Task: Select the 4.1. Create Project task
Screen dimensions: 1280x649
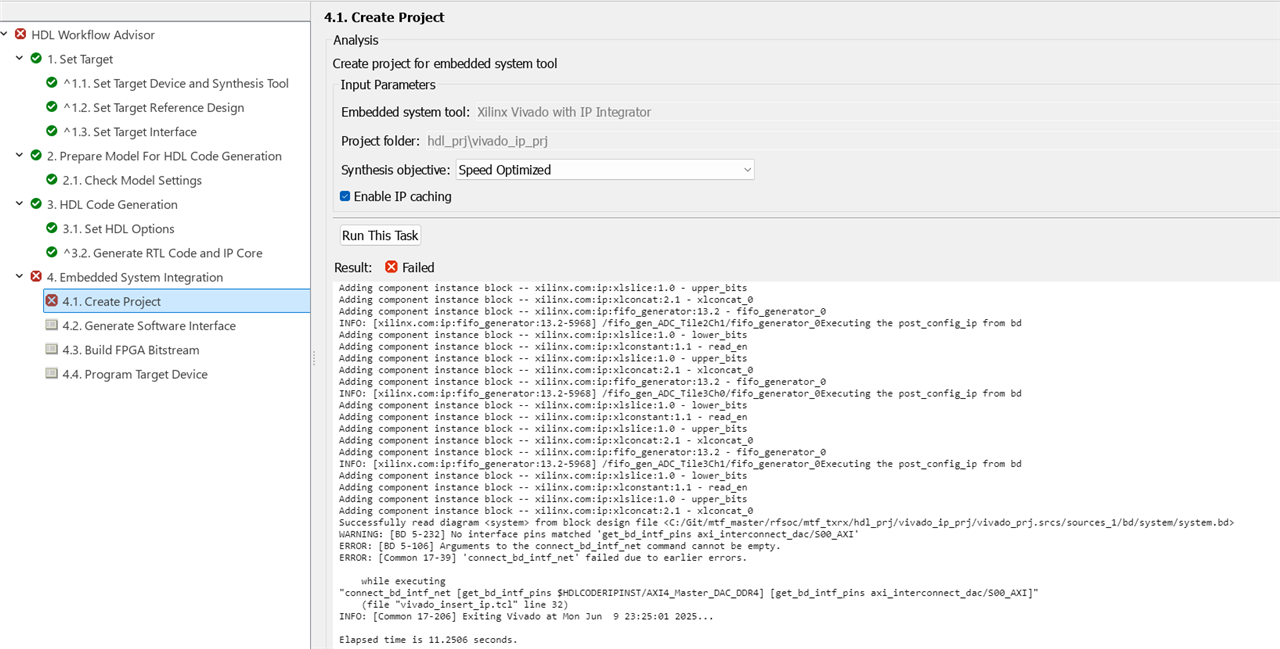Action: tap(111, 301)
